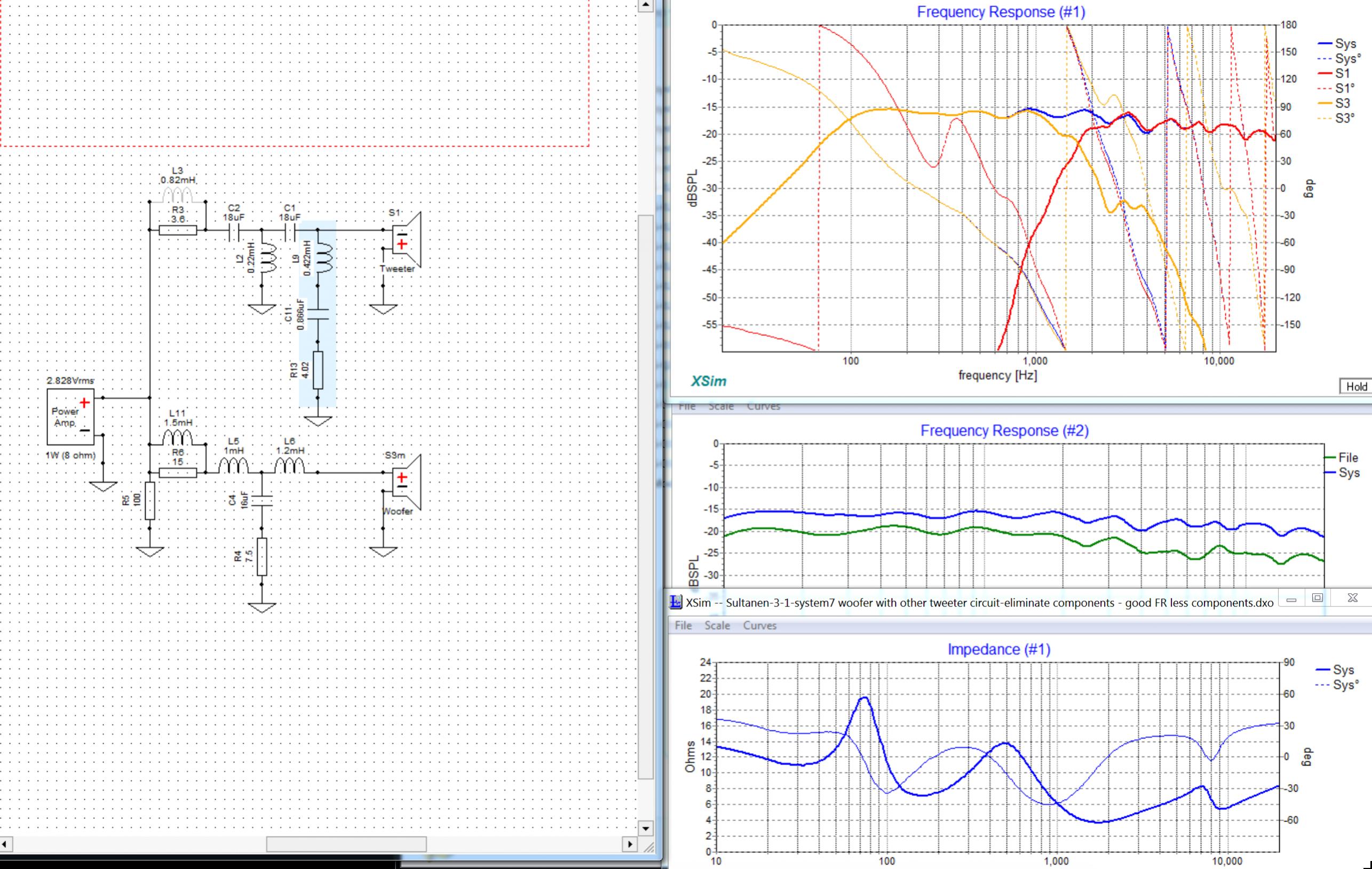
Task: Click the ground symbol below R4
Action: [x=261, y=608]
